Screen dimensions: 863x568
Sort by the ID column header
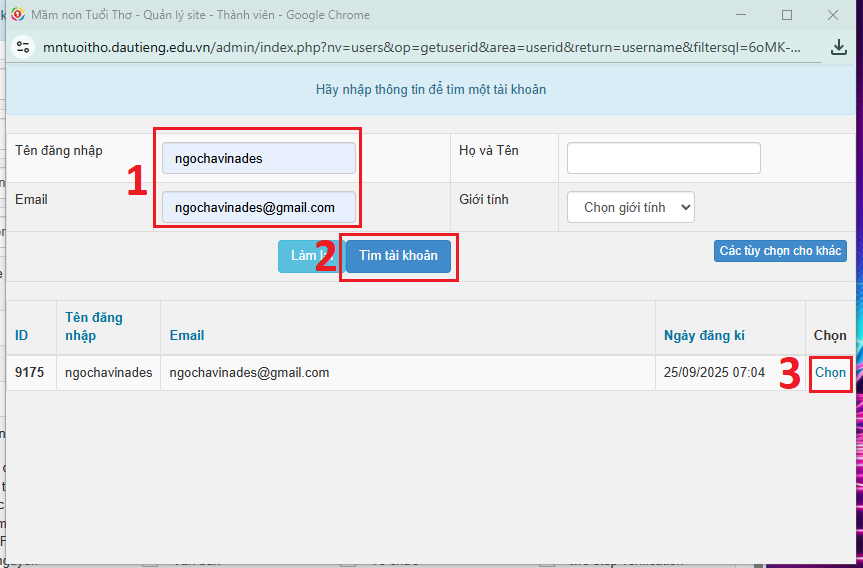(x=22, y=336)
